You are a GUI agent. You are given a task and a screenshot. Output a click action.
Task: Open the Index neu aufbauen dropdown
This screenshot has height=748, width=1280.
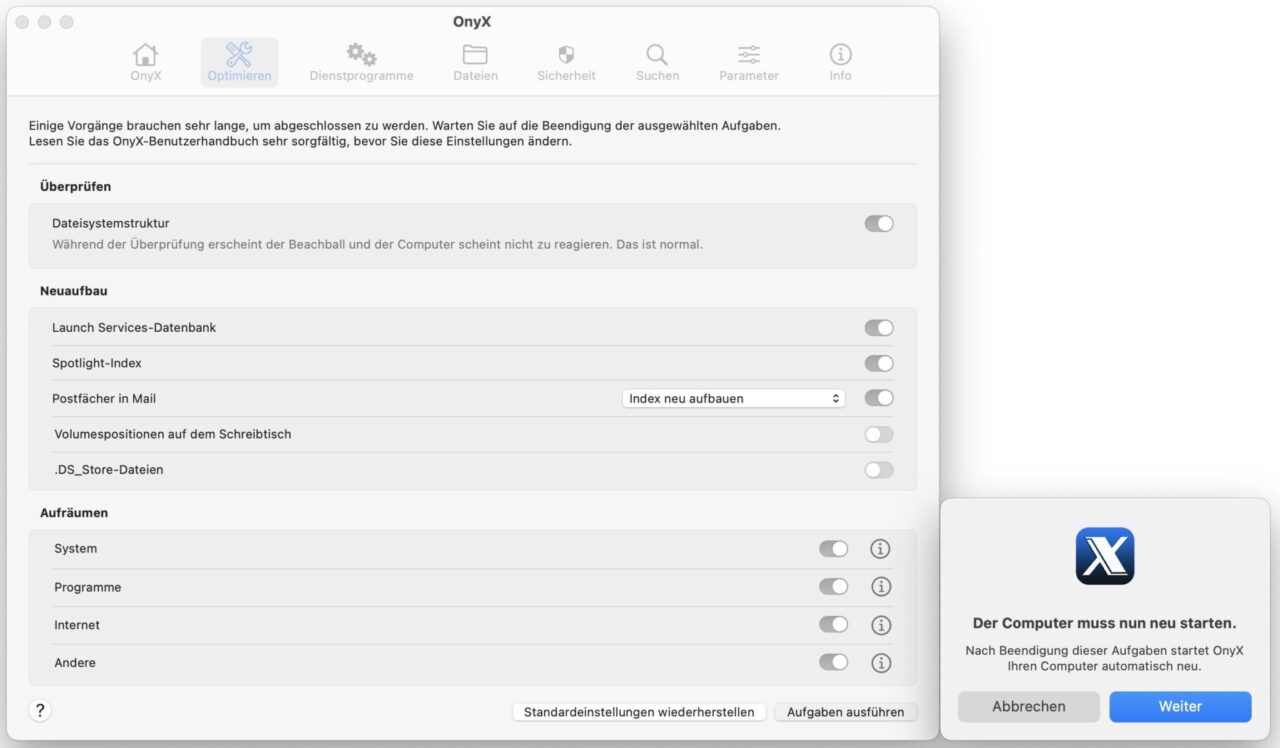(x=733, y=398)
